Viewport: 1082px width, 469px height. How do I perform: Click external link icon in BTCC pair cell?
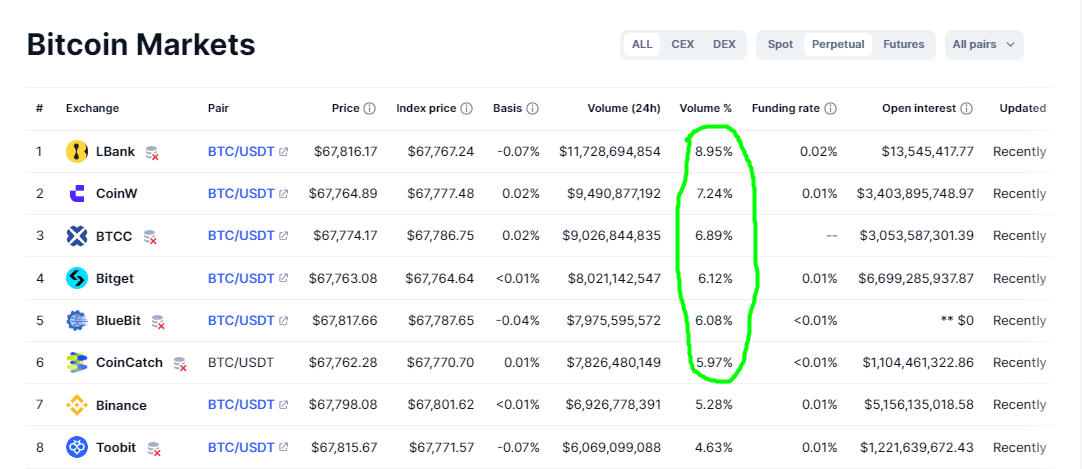pos(283,236)
